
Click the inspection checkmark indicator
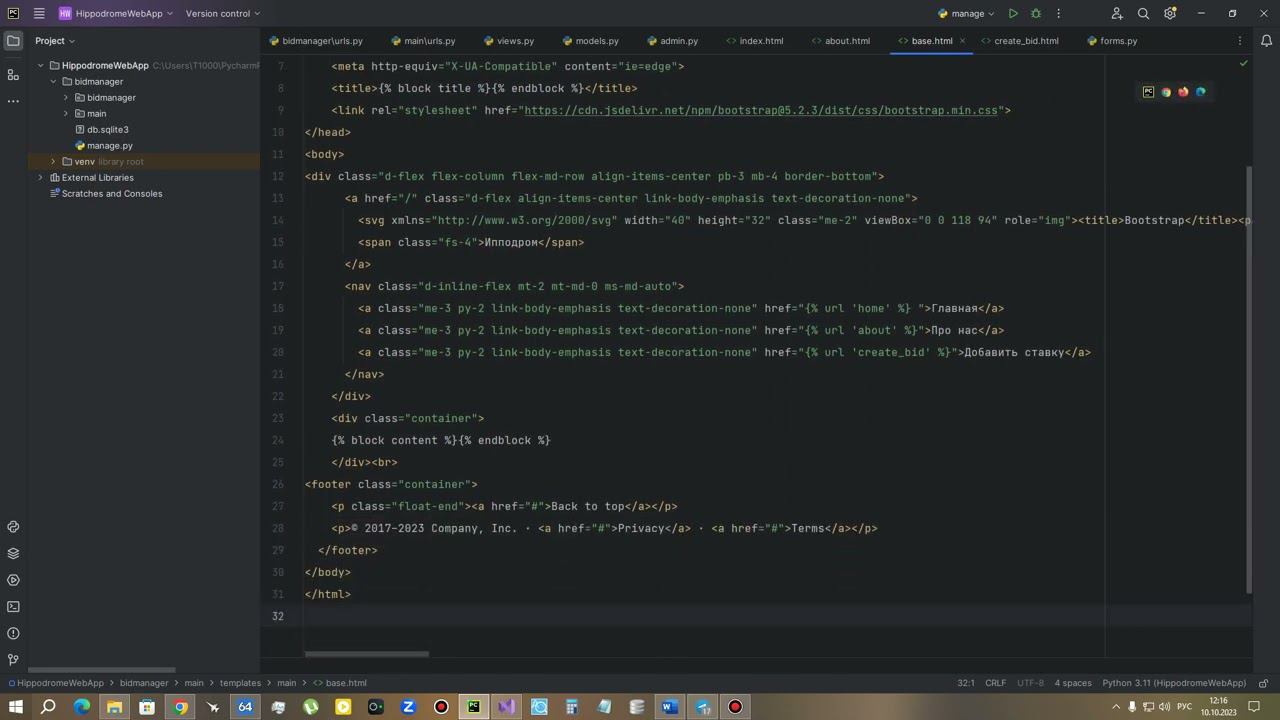[1243, 64]
